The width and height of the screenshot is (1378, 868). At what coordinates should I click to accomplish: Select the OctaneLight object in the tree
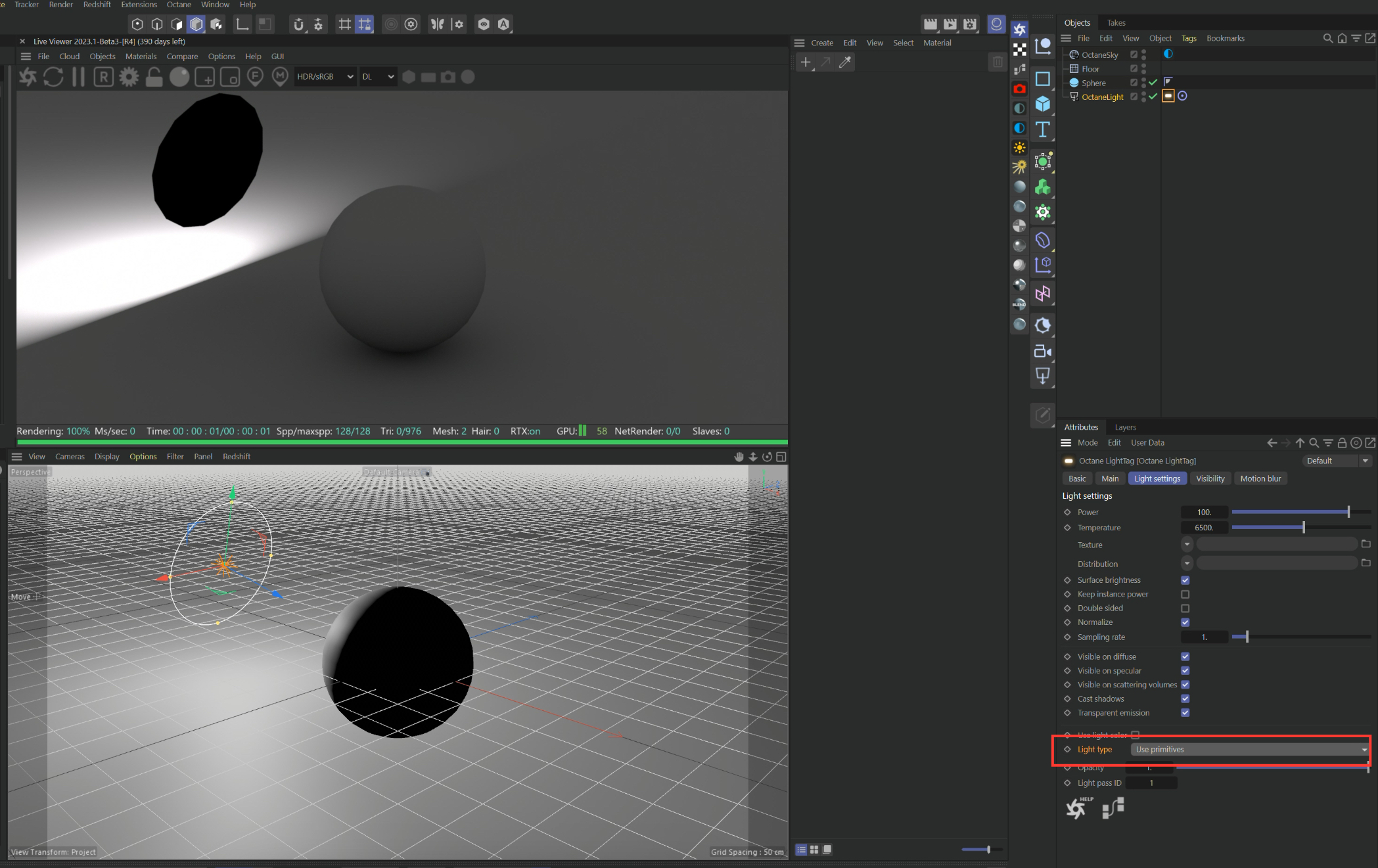click(1102, 97)
